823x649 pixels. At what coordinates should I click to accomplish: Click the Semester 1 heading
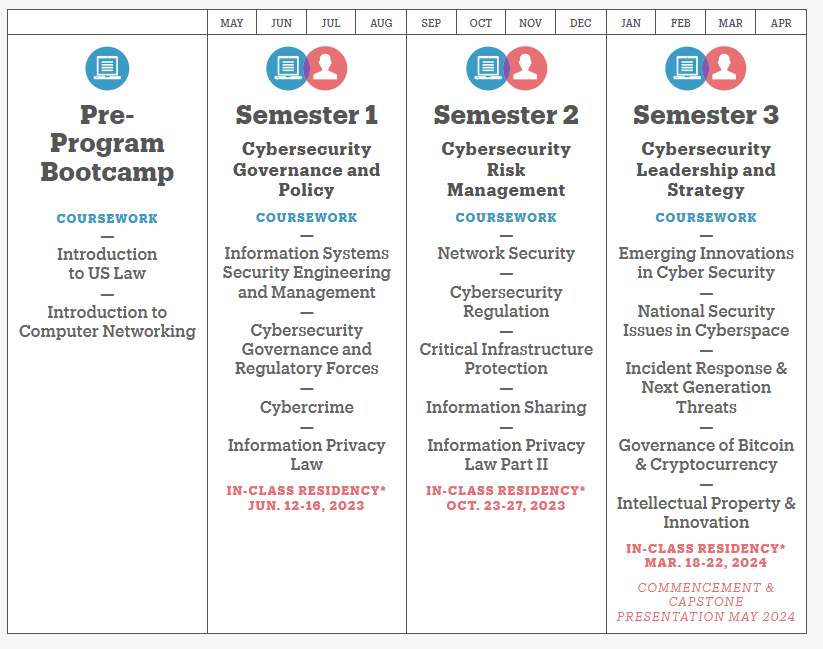click(x=307, y=116)
